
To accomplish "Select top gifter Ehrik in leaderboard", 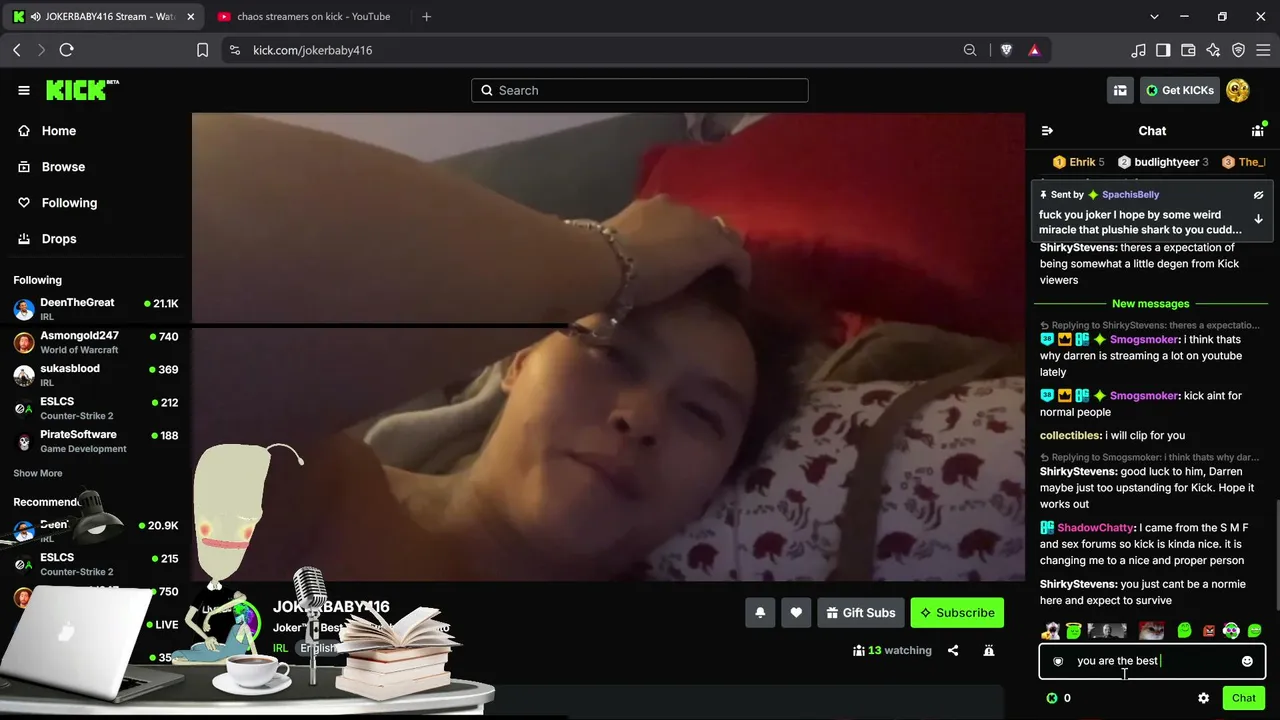I will coord(1079,162).
